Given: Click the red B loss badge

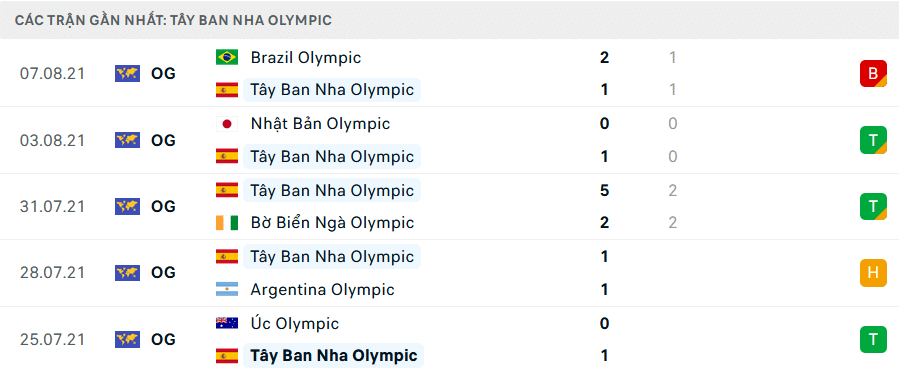Looking at the screenshot, I should pyautogui.click(x=873, y=73).
